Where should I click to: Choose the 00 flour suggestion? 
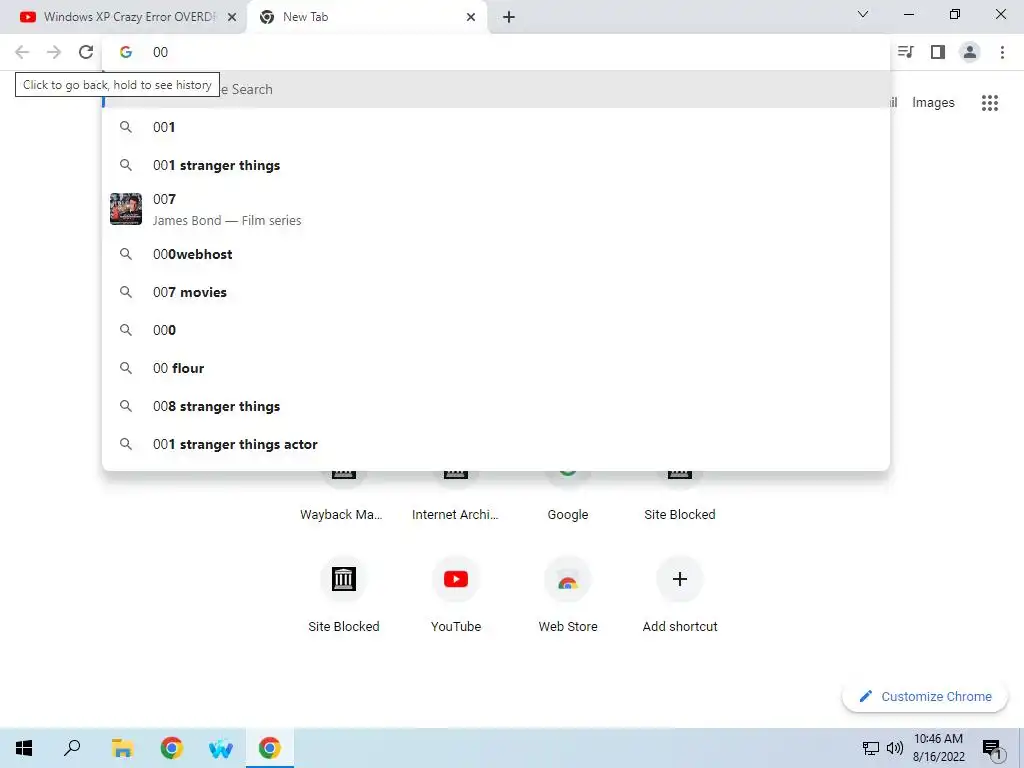click(496, 368)
